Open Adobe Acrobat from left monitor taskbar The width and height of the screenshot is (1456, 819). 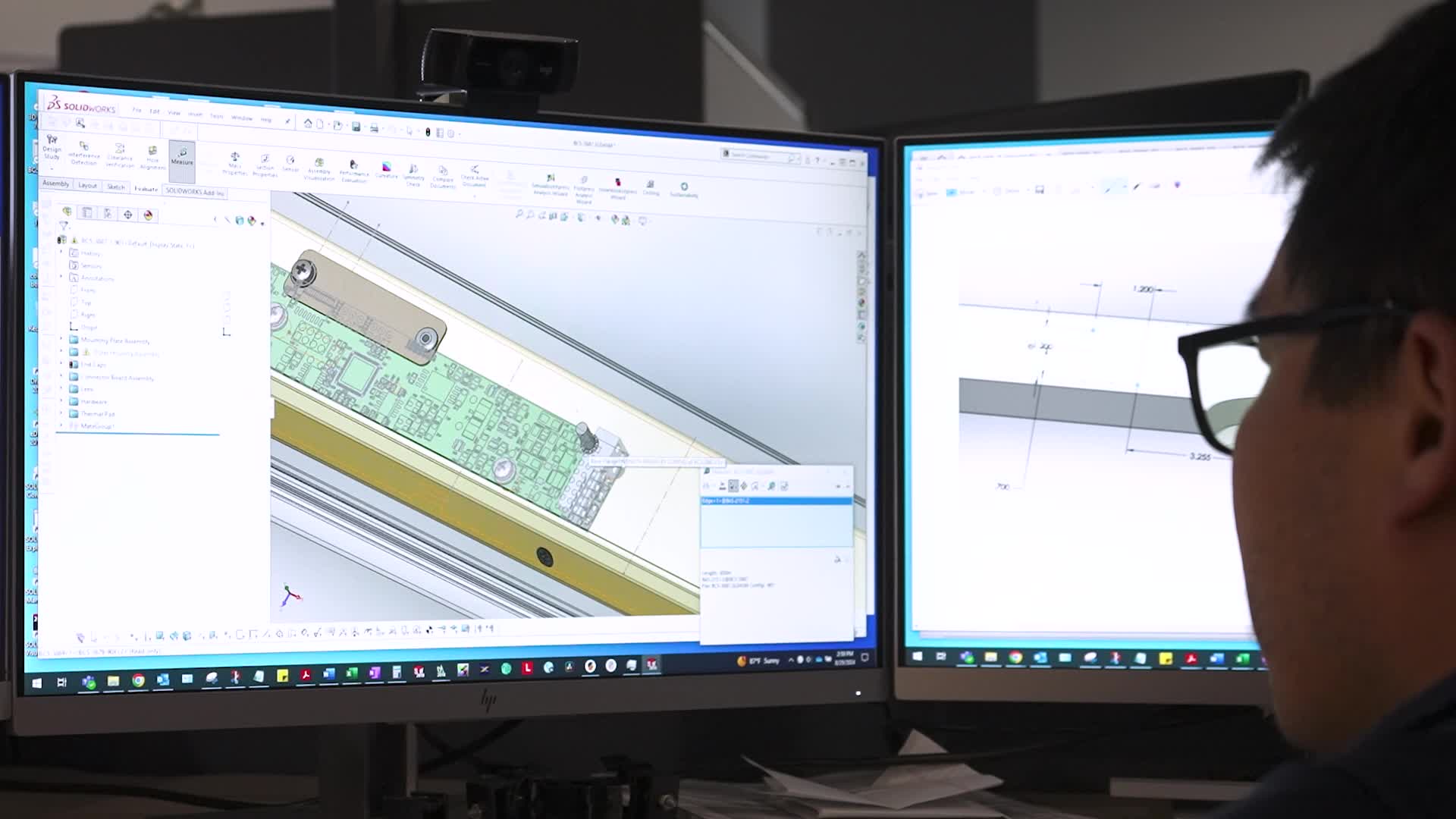[x=305, y=675]
